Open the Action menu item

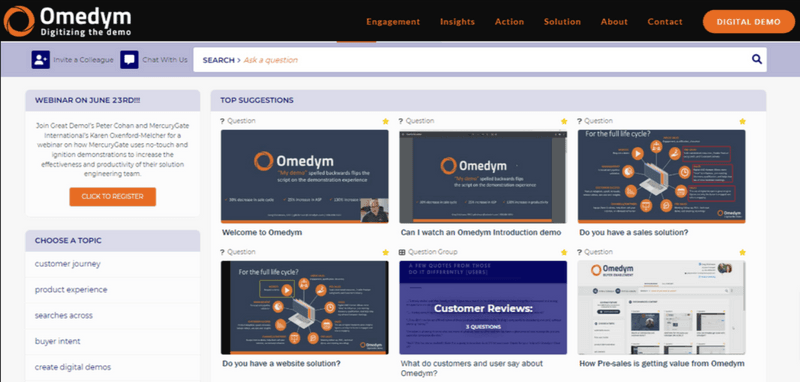click(x=509, y=22)
